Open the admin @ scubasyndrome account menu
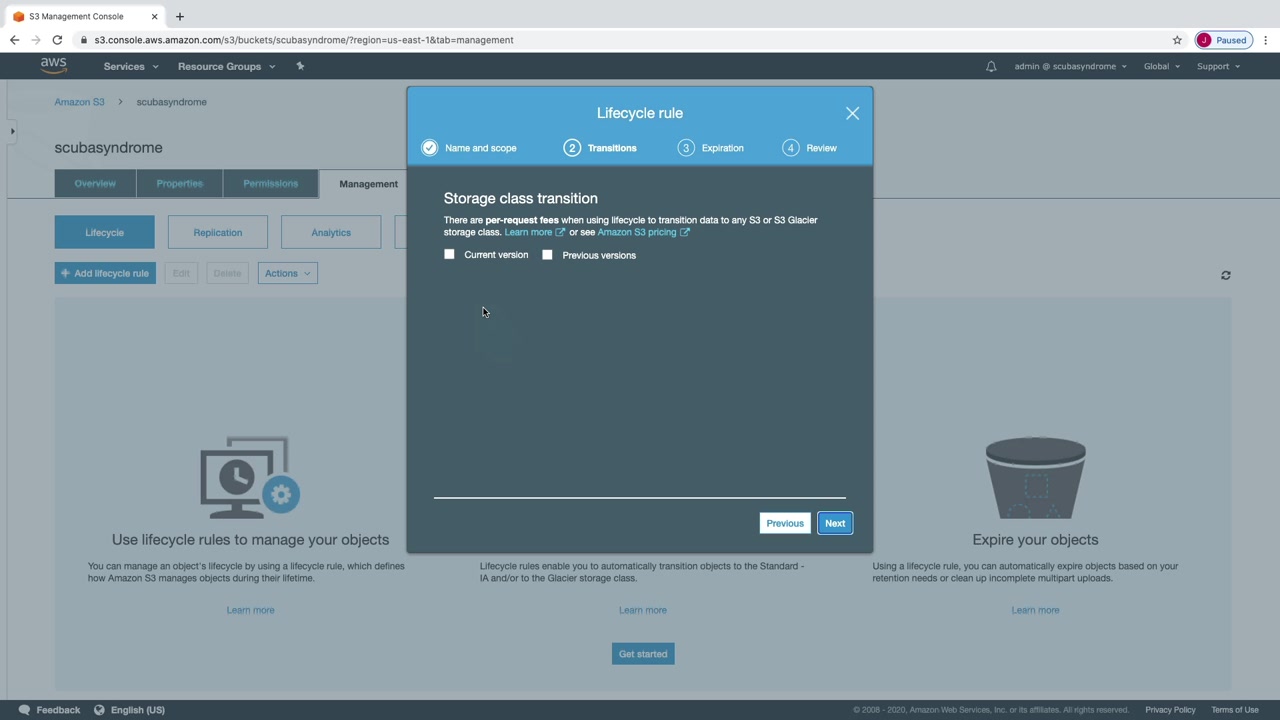 point(1070,66)
